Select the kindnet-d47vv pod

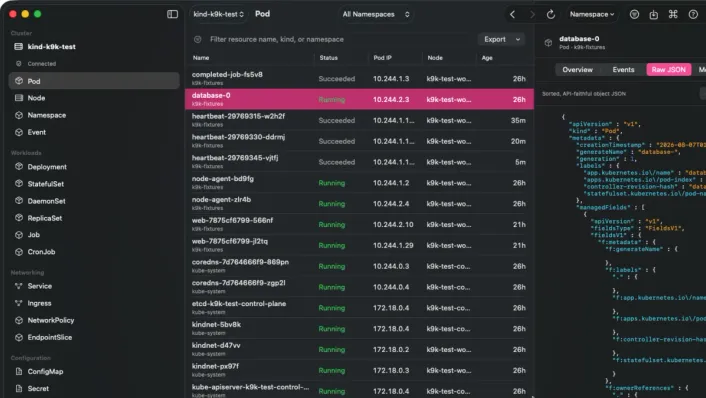pos(359,349)
